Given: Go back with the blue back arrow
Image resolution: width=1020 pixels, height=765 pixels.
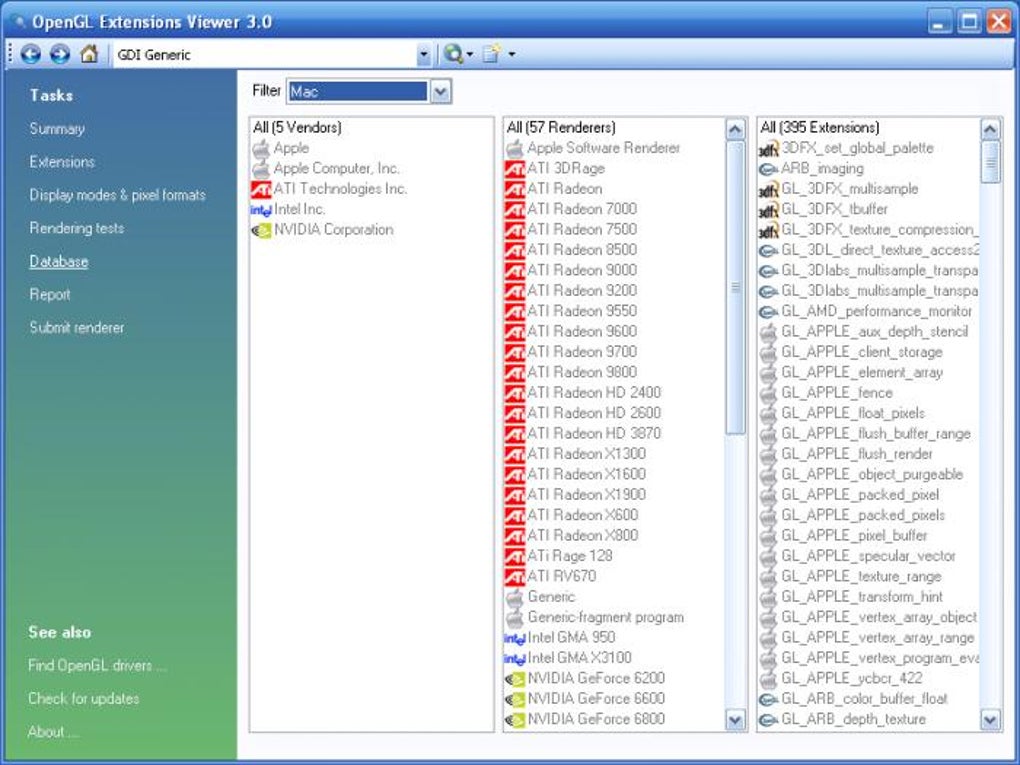Looking at the screenshot, I should [31, 54].
